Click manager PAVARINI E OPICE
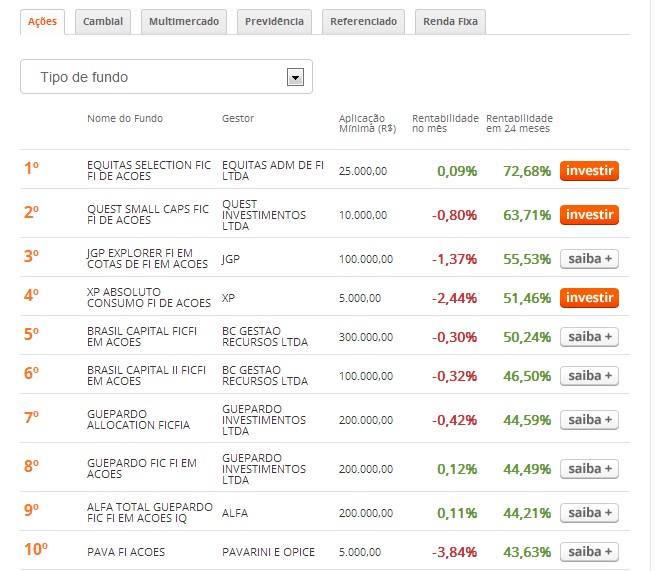This screenshot has height=571, width=656. coord(268,552)
